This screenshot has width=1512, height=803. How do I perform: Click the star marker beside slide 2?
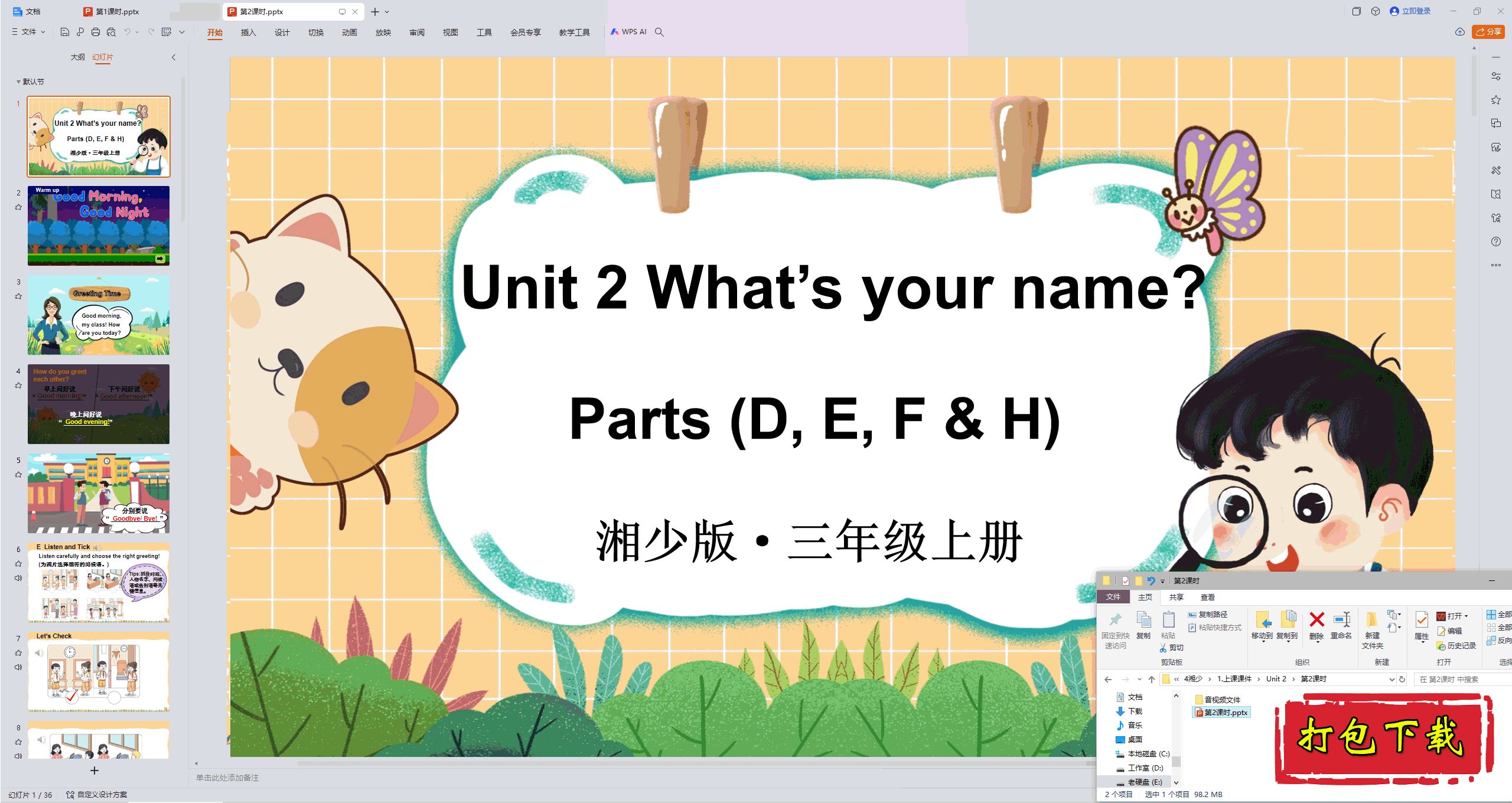click(18, 207)
